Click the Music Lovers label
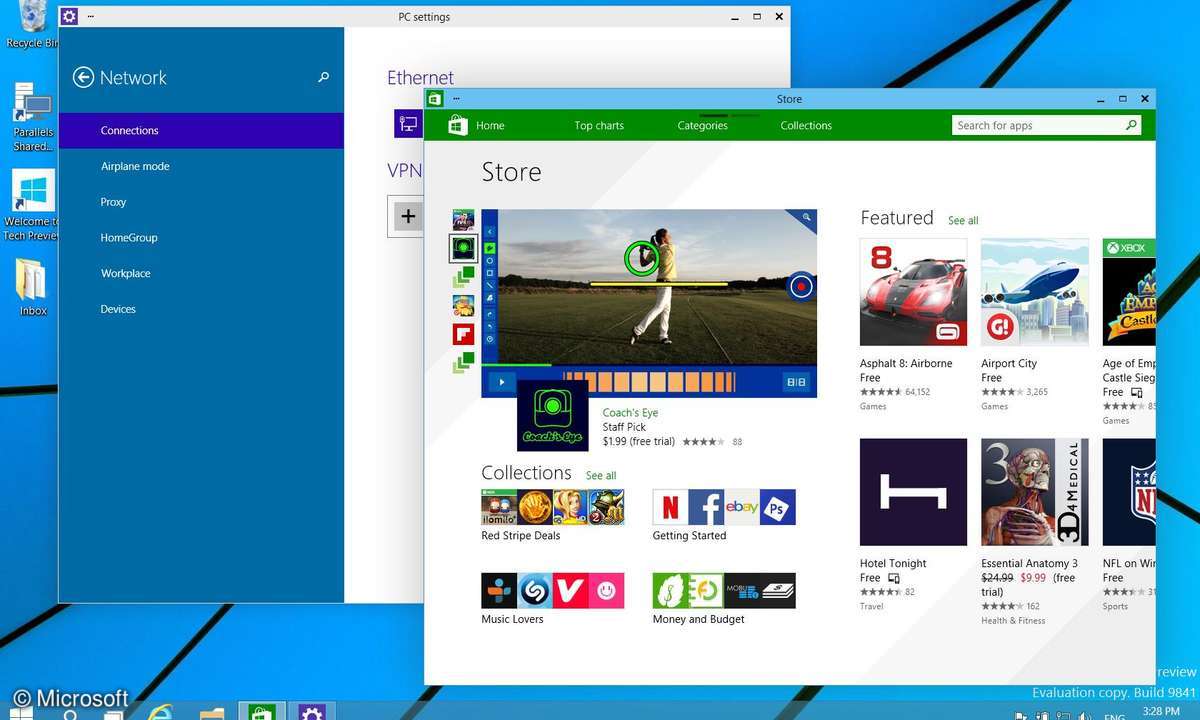This screenshot has width=1200, height=720. click(512, 619)
